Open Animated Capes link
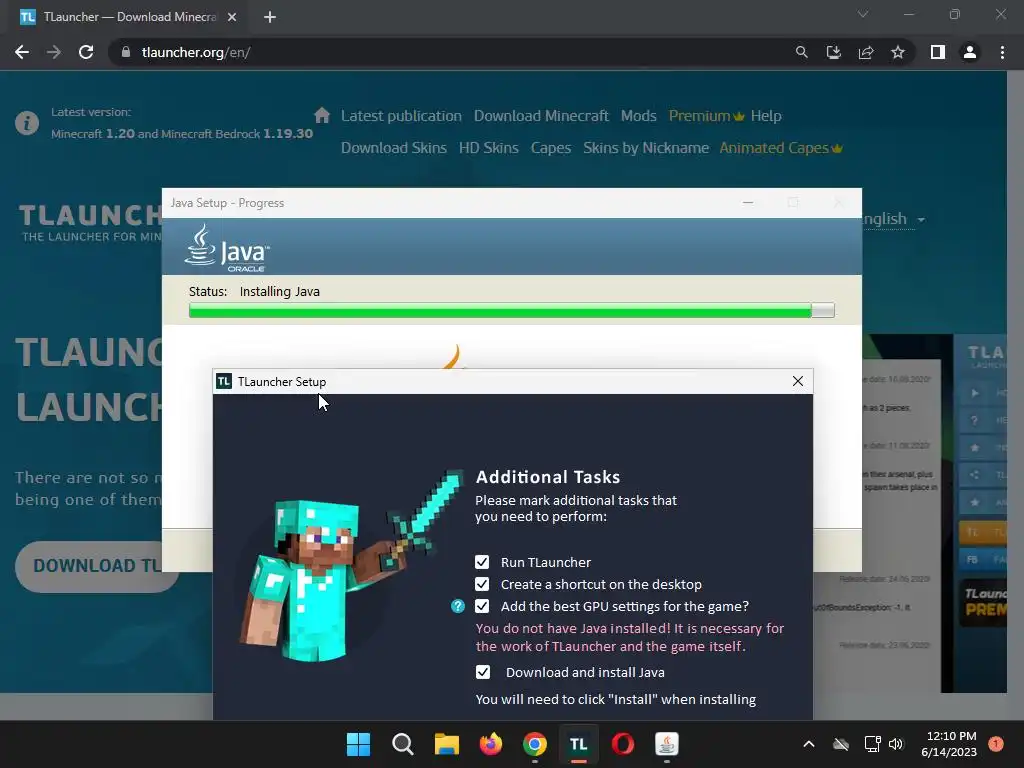1024x768 pixels. coord(780,148)
